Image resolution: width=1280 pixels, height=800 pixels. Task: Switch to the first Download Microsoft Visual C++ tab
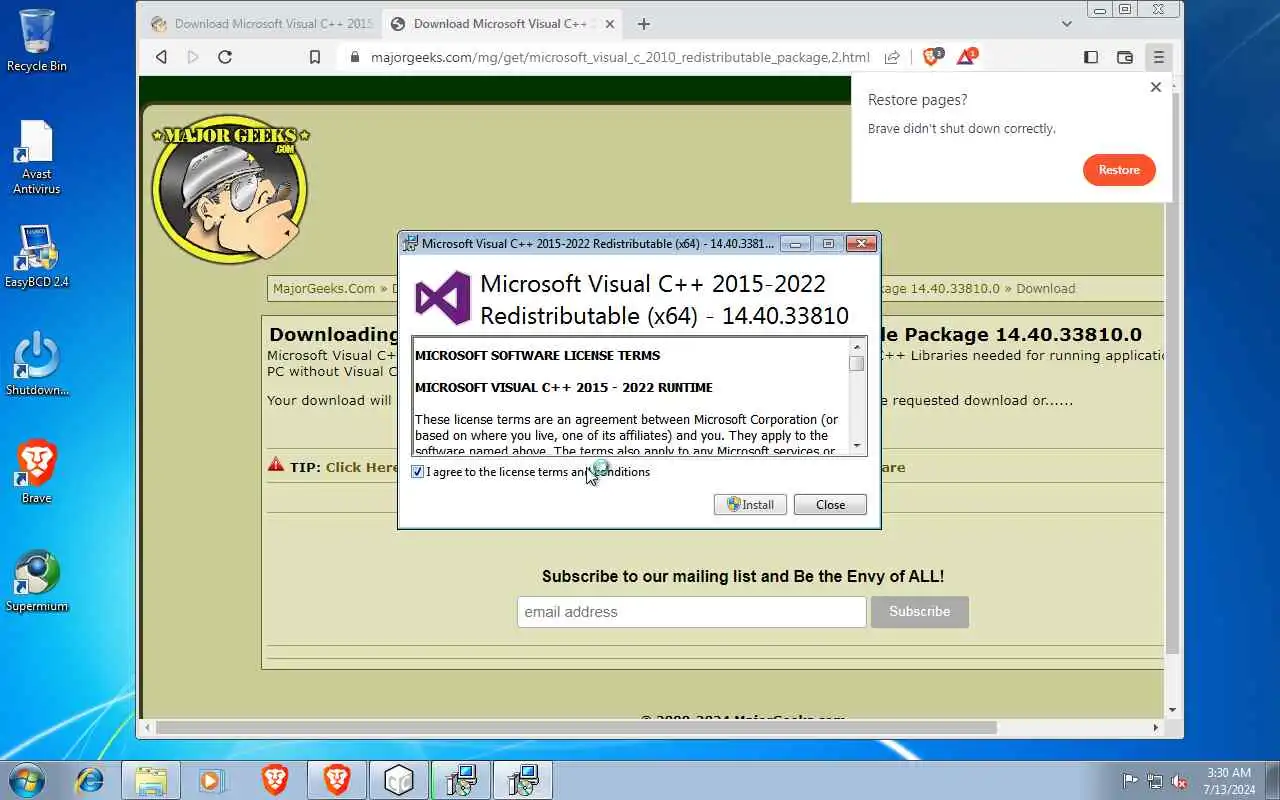(262, 23)
